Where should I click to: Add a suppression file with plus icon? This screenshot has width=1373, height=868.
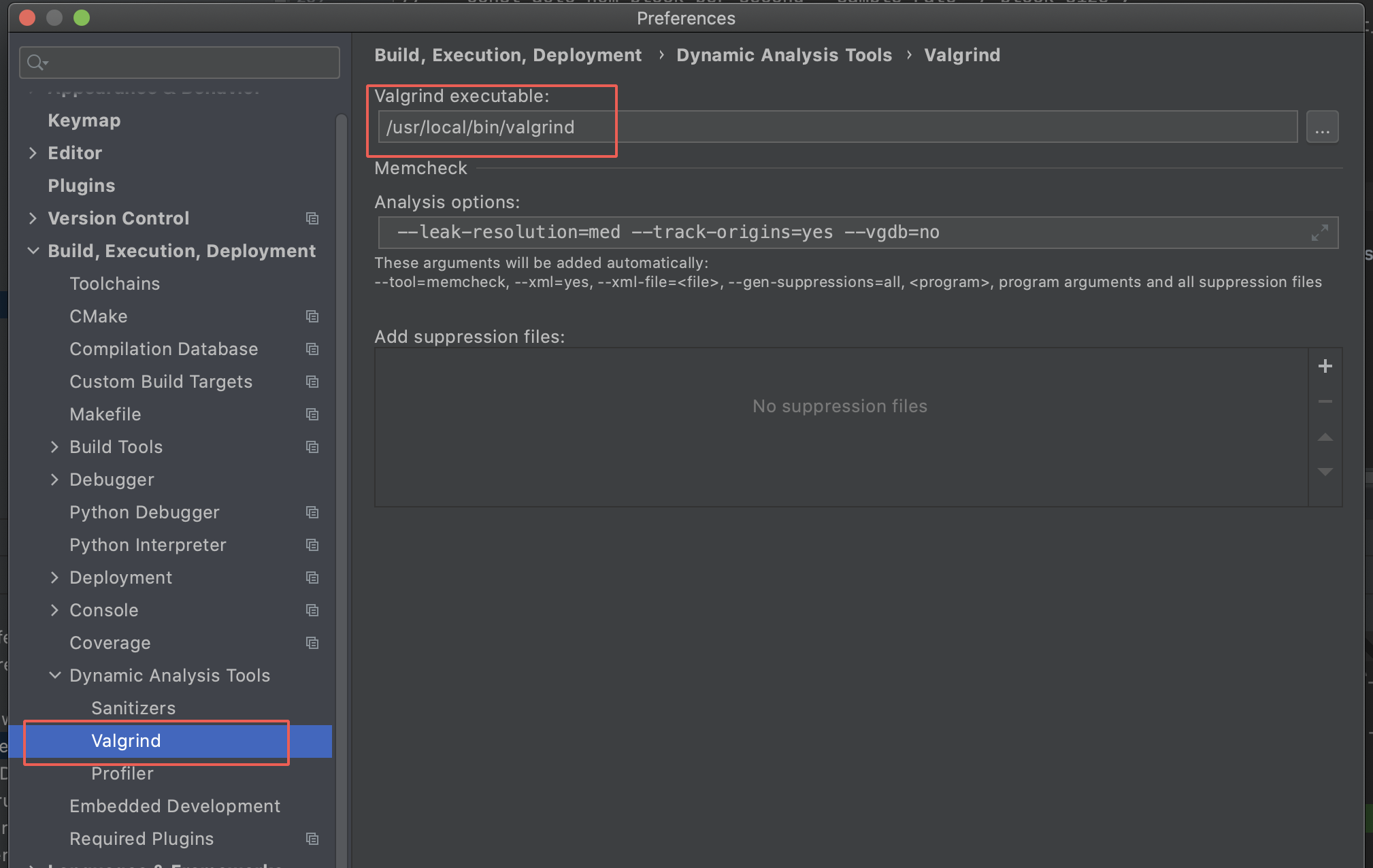pyautogui.click(x=1325, y=366)
